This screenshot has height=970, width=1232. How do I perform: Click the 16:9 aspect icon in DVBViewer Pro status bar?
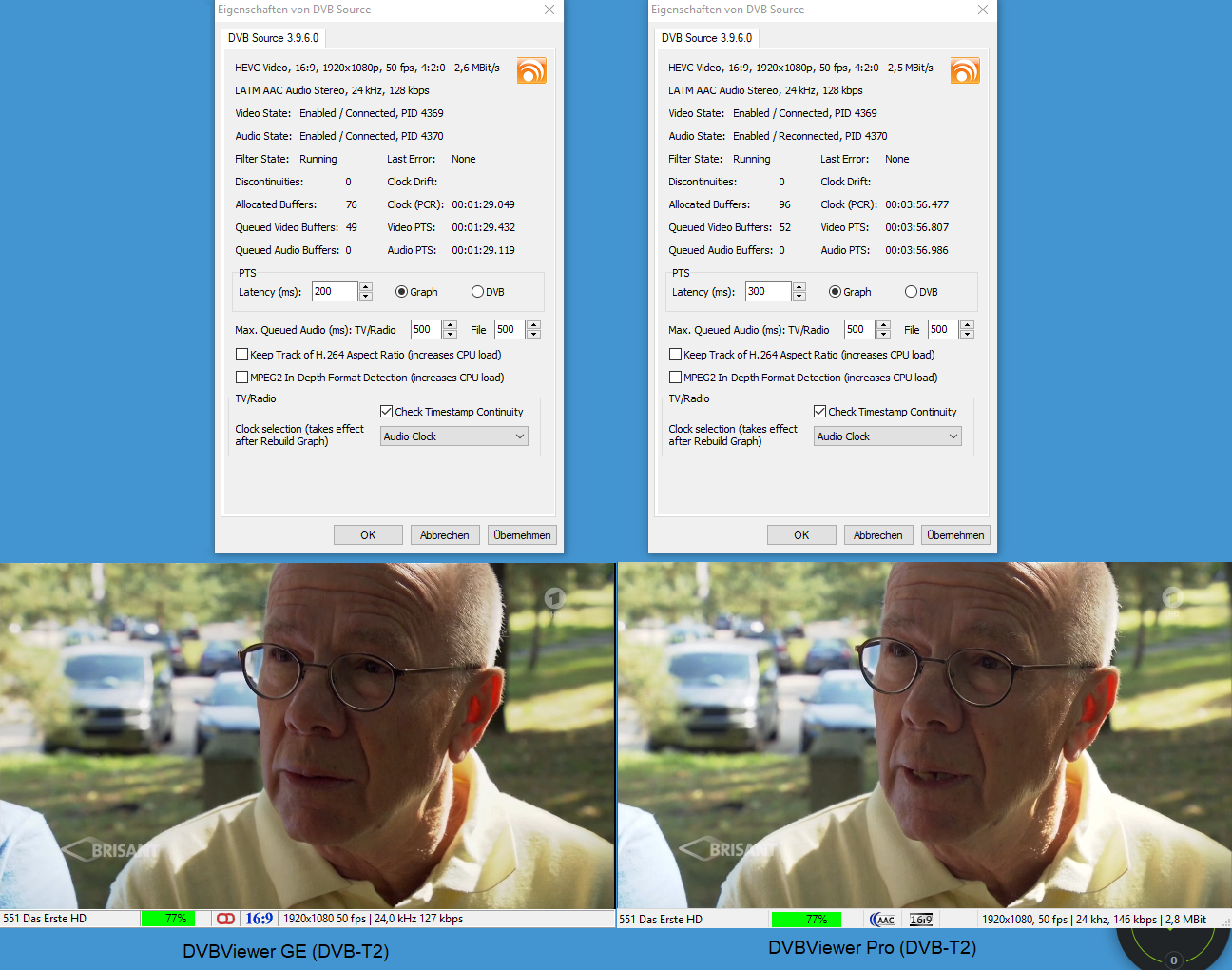[921, 920]
